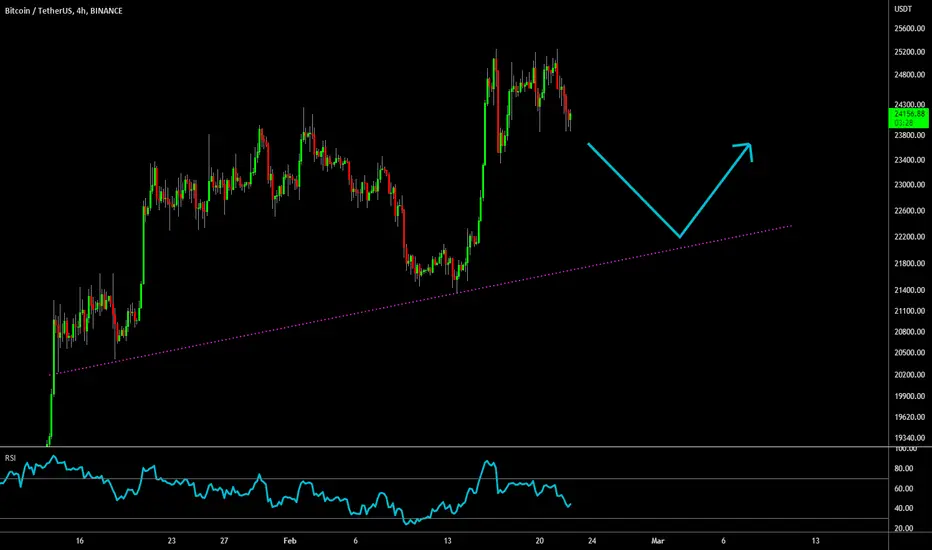The width and height of the screenshot is (932, 550).
Task: Click the 25600.00 price axis label
Action: tap(909, 29)
